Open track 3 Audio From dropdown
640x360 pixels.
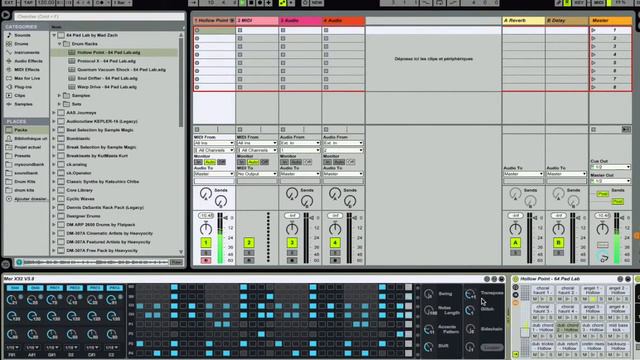pos(300,143)
